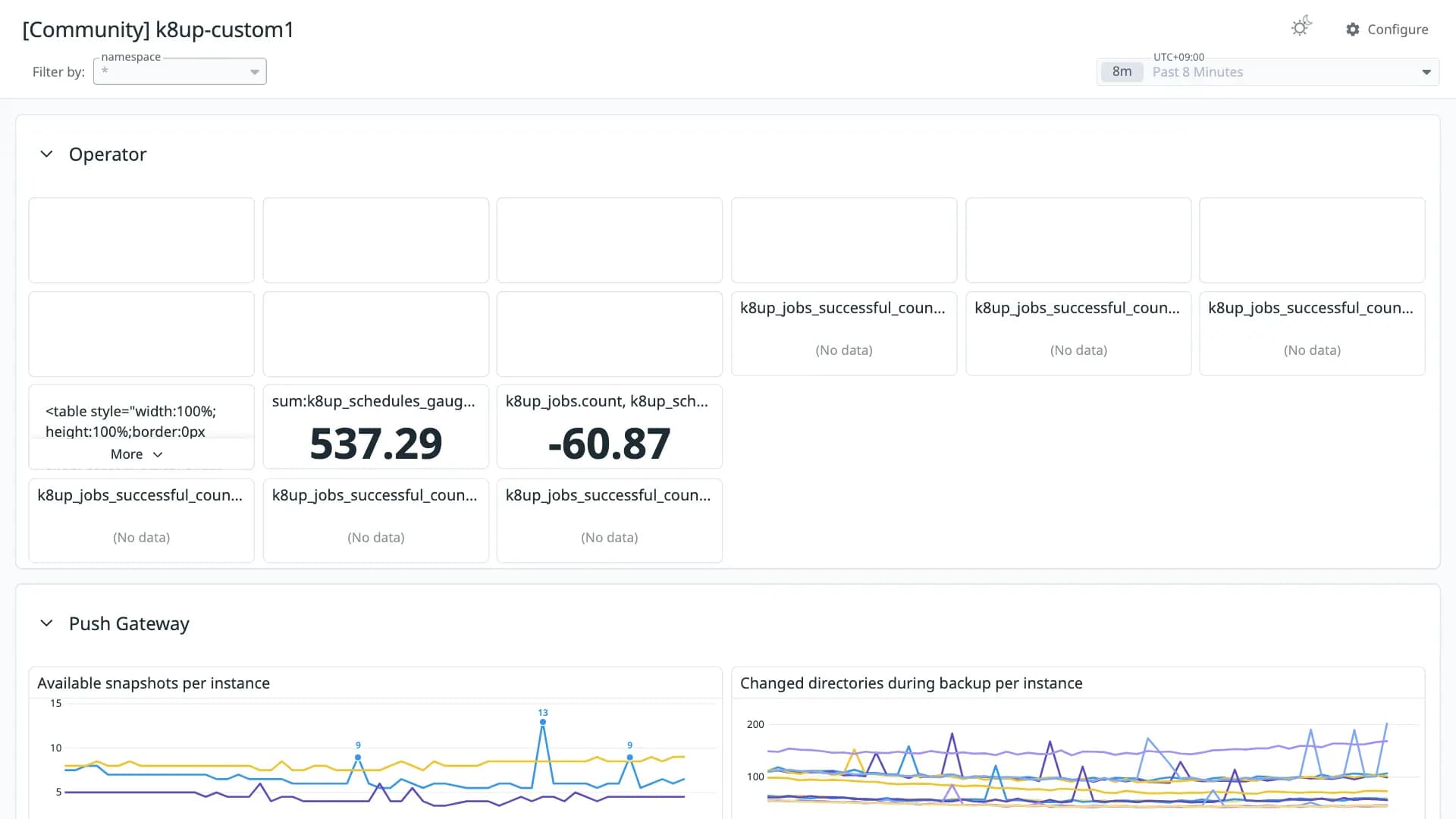1456x819 pixels.
Task: Click the -60.87 query value
Action: pyautogui.click(x=610, y=444)
